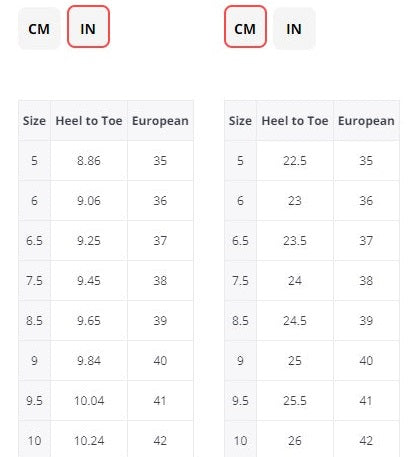413x457 pixels.
Task: Click Size header in right table
Action: (x=240, y=121)
